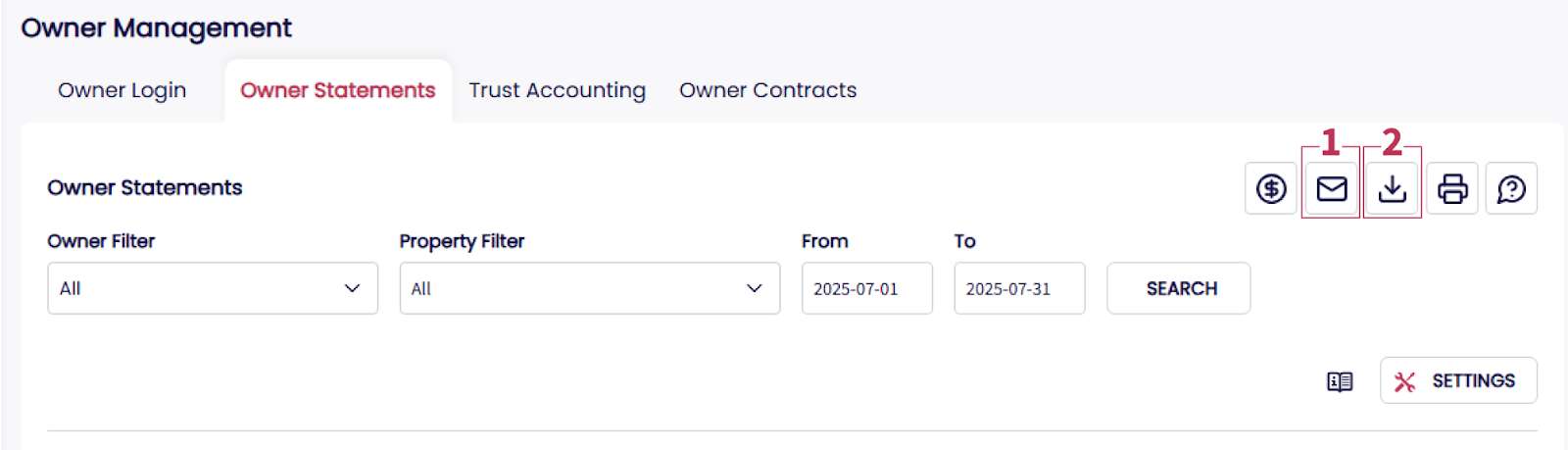The image size is (1568, 450).
Task: Click the wrench icon in Settings
Action: pos(1404,381)
